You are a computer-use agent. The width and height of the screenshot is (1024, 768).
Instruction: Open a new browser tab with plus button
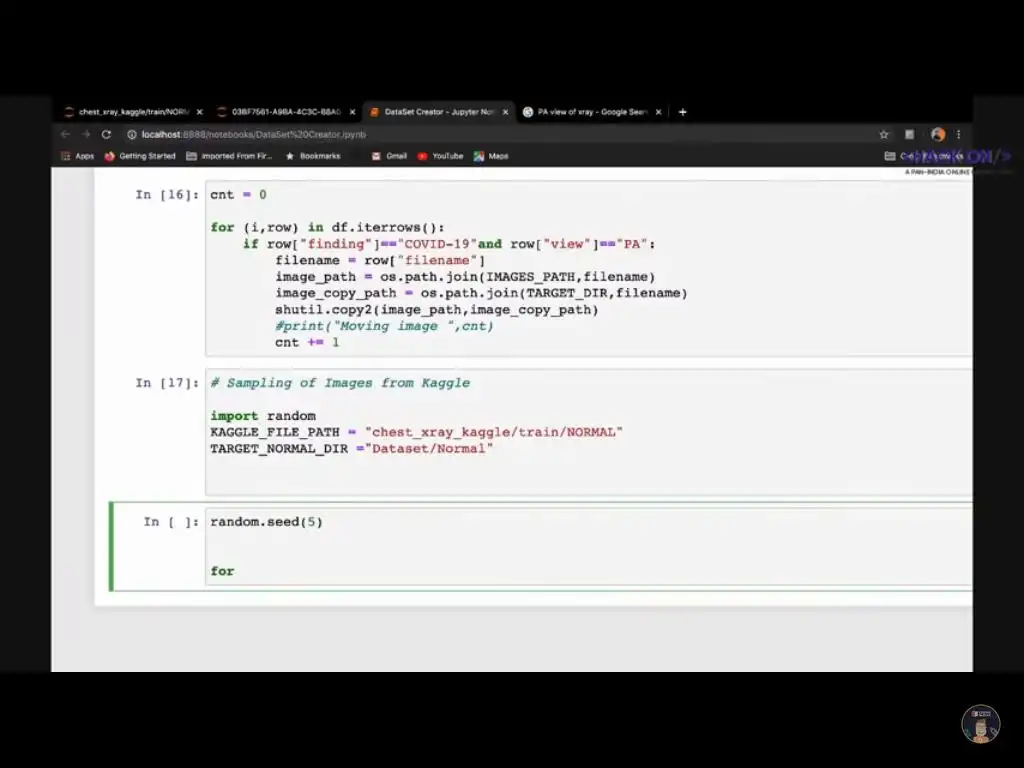(x=682, y=112)
